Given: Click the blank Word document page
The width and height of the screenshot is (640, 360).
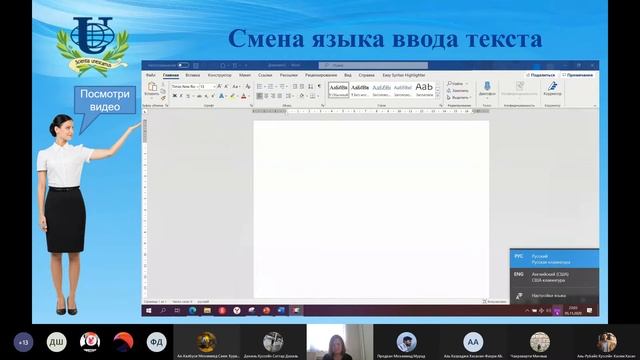Looking at the screenshot, I should [371, 209].
